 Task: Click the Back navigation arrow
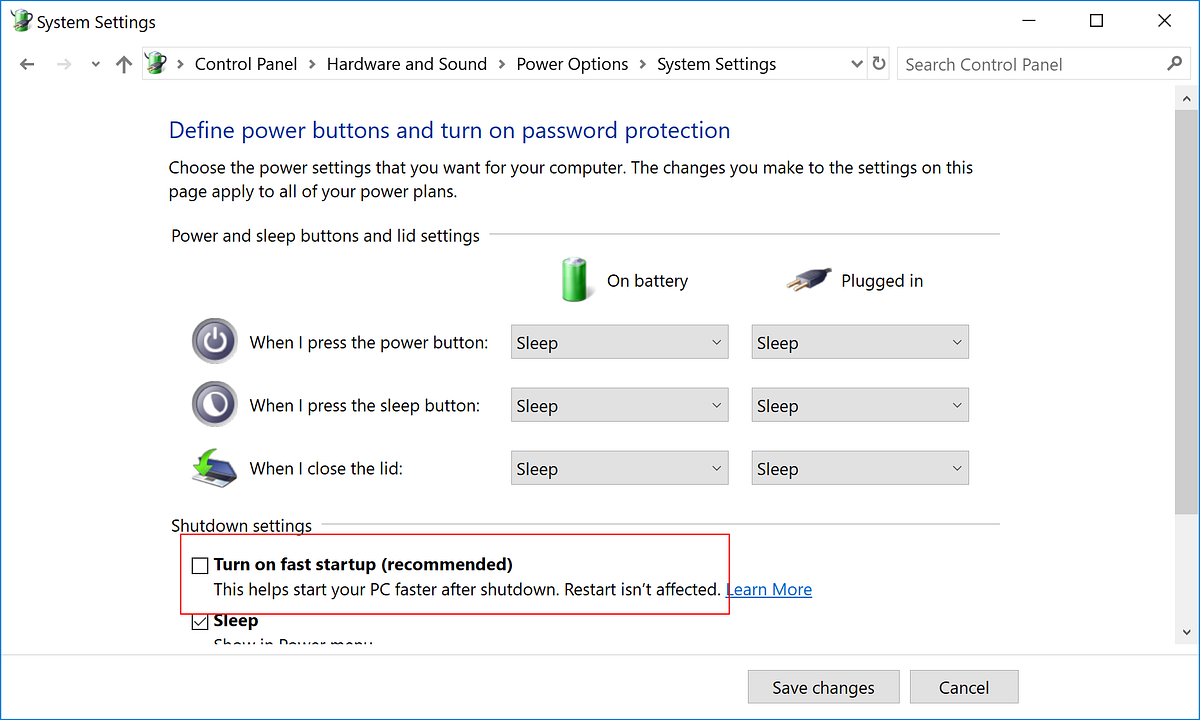(27, 64)
